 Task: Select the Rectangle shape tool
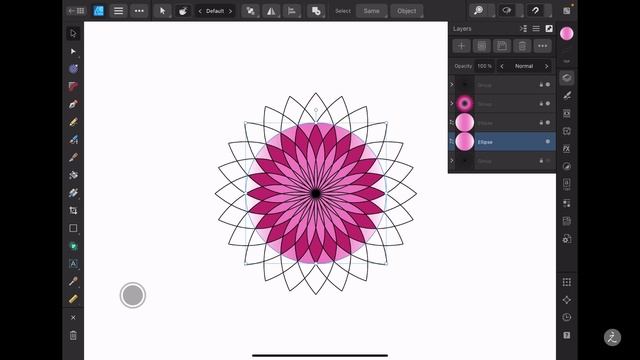point(73,228)
